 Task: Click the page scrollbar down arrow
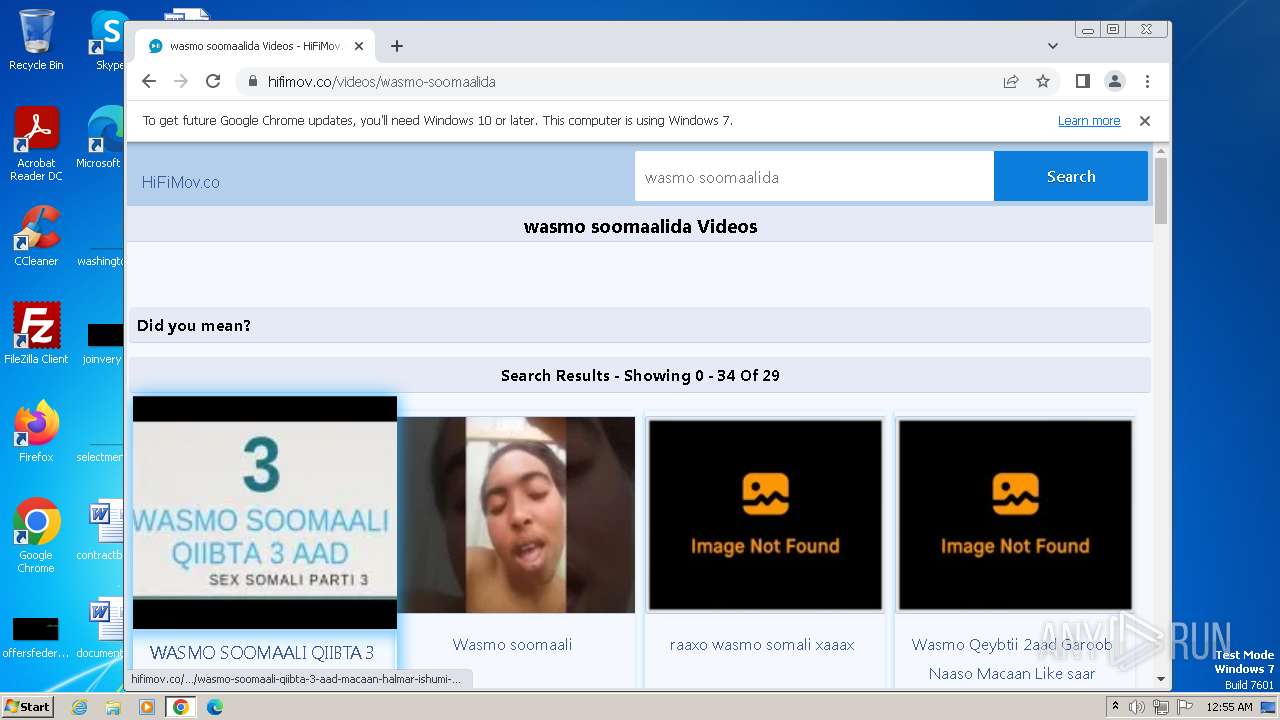[1161, 679]
